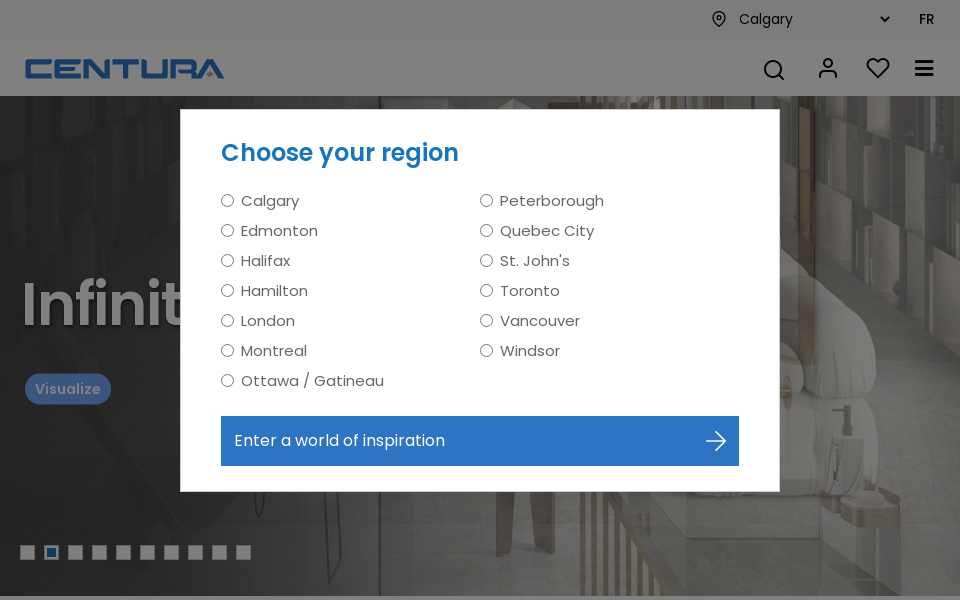This screenshot has width=960, height=600.
Task: Select the Calgary radio button
Action: pos(227,200)
